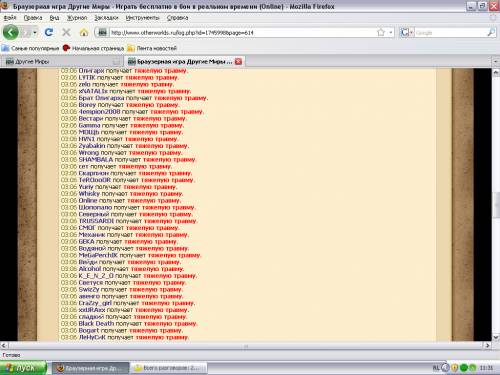Click the Stop loading X icon
This screenshot has height=375, width=500.
click(66, 32)
